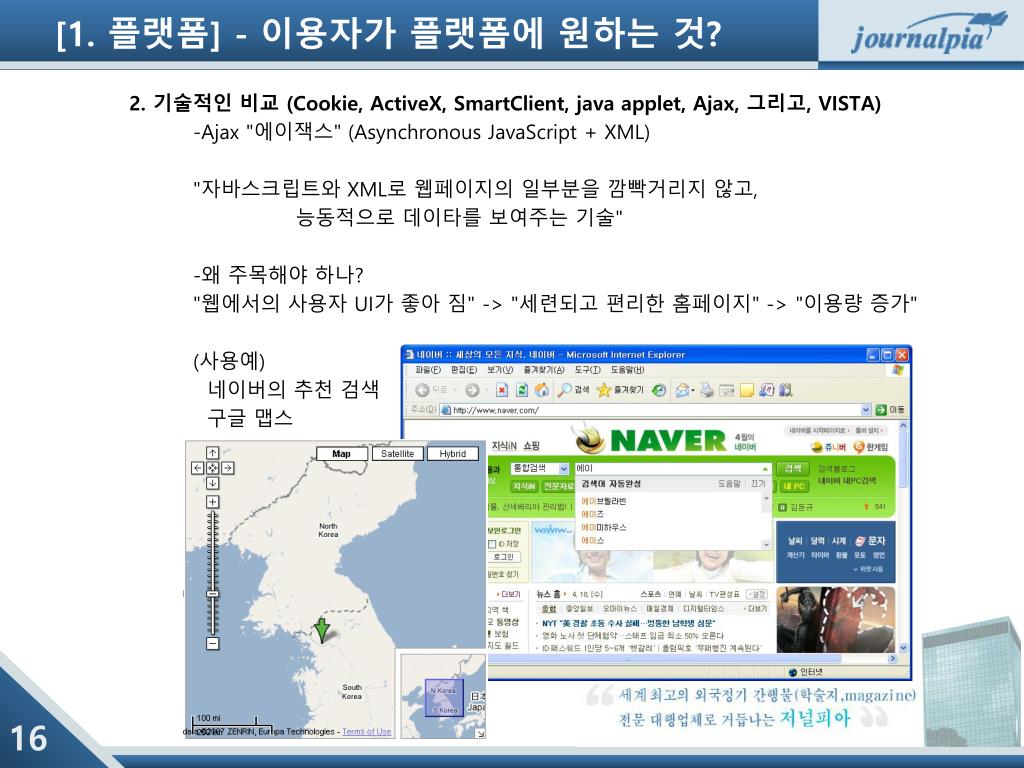Click the Stop icon in IE toolbar
The width and height of the screenshot is (1024, 768).
(x=502, y=390)
